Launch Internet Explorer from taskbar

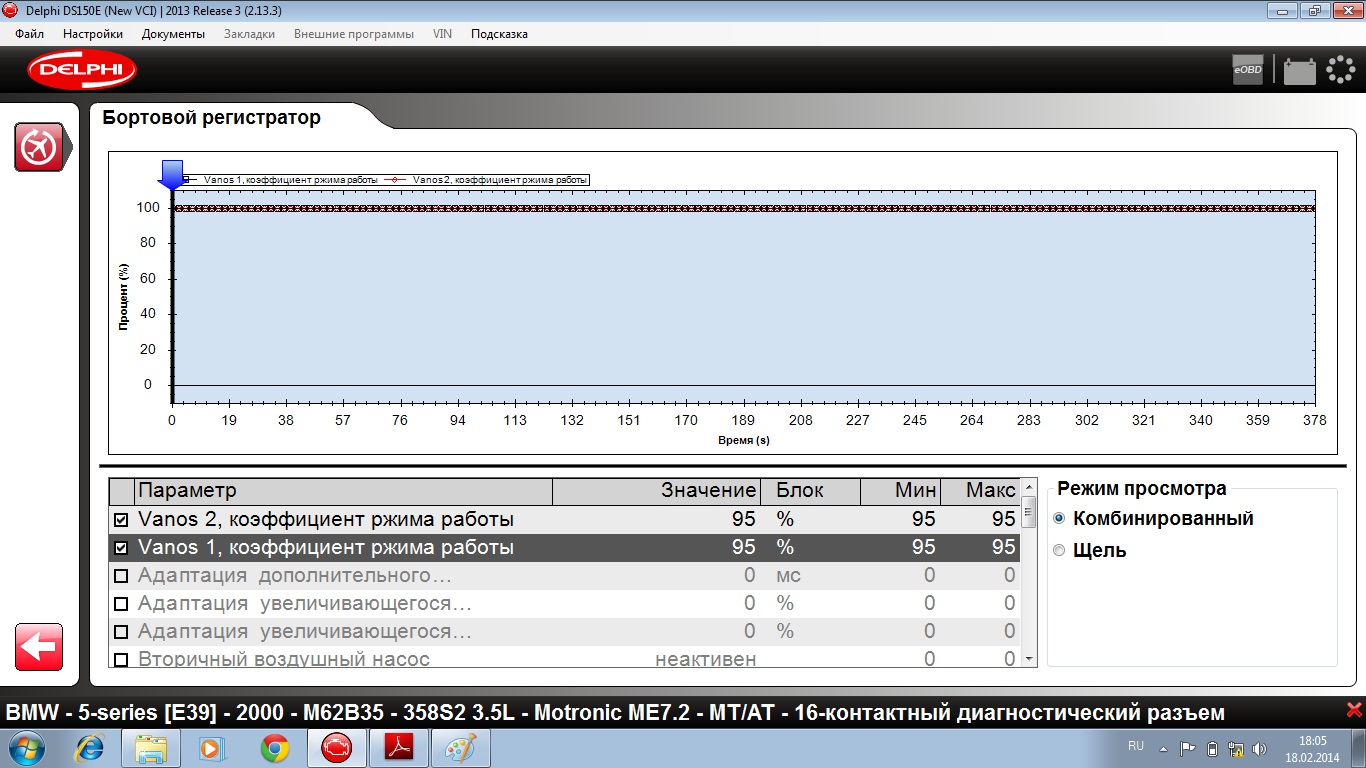[x=91, y=748]
